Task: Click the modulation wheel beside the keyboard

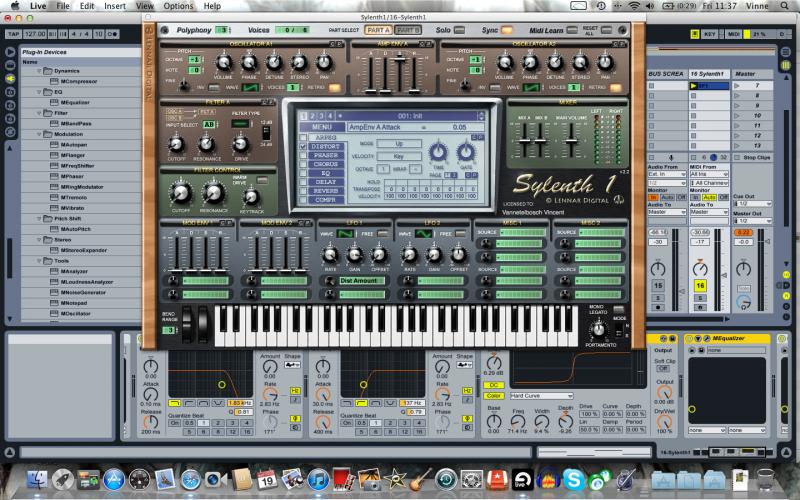Action: pyautogui.click(x=203, y=323)
